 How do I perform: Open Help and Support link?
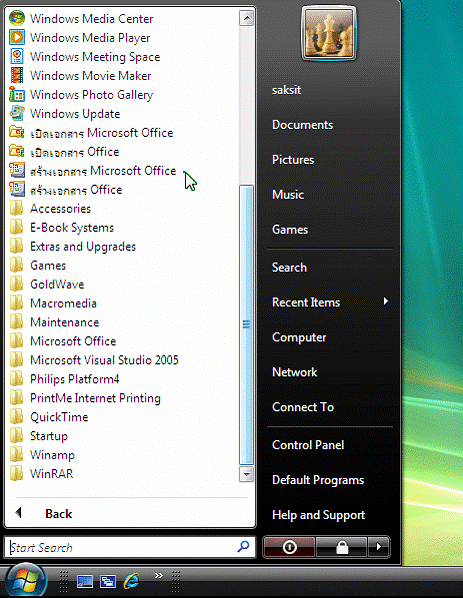pyautogui.click(x=318, y=515)
